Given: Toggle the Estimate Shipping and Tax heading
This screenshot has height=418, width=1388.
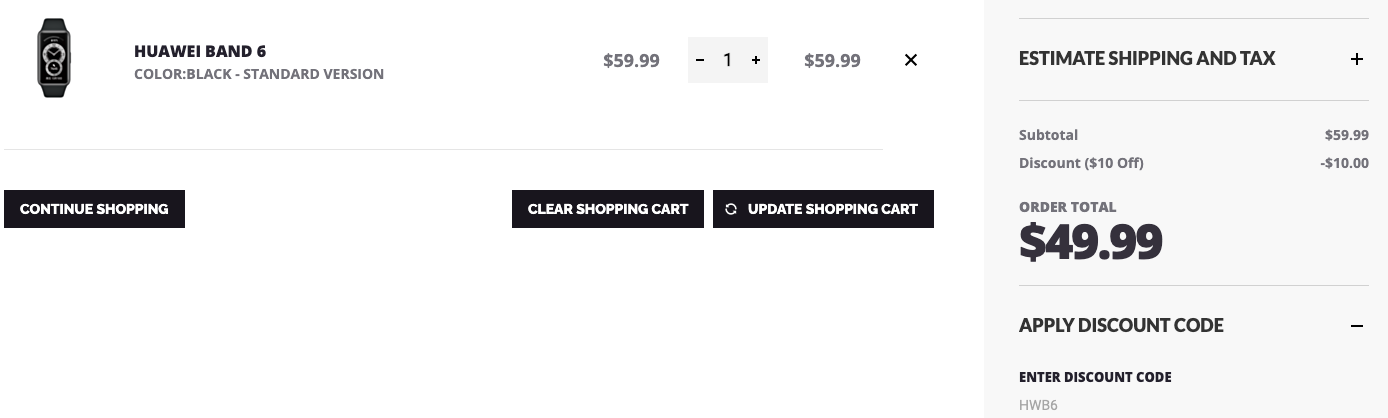Looking at the screenshot, I should tap(1147, 59).
